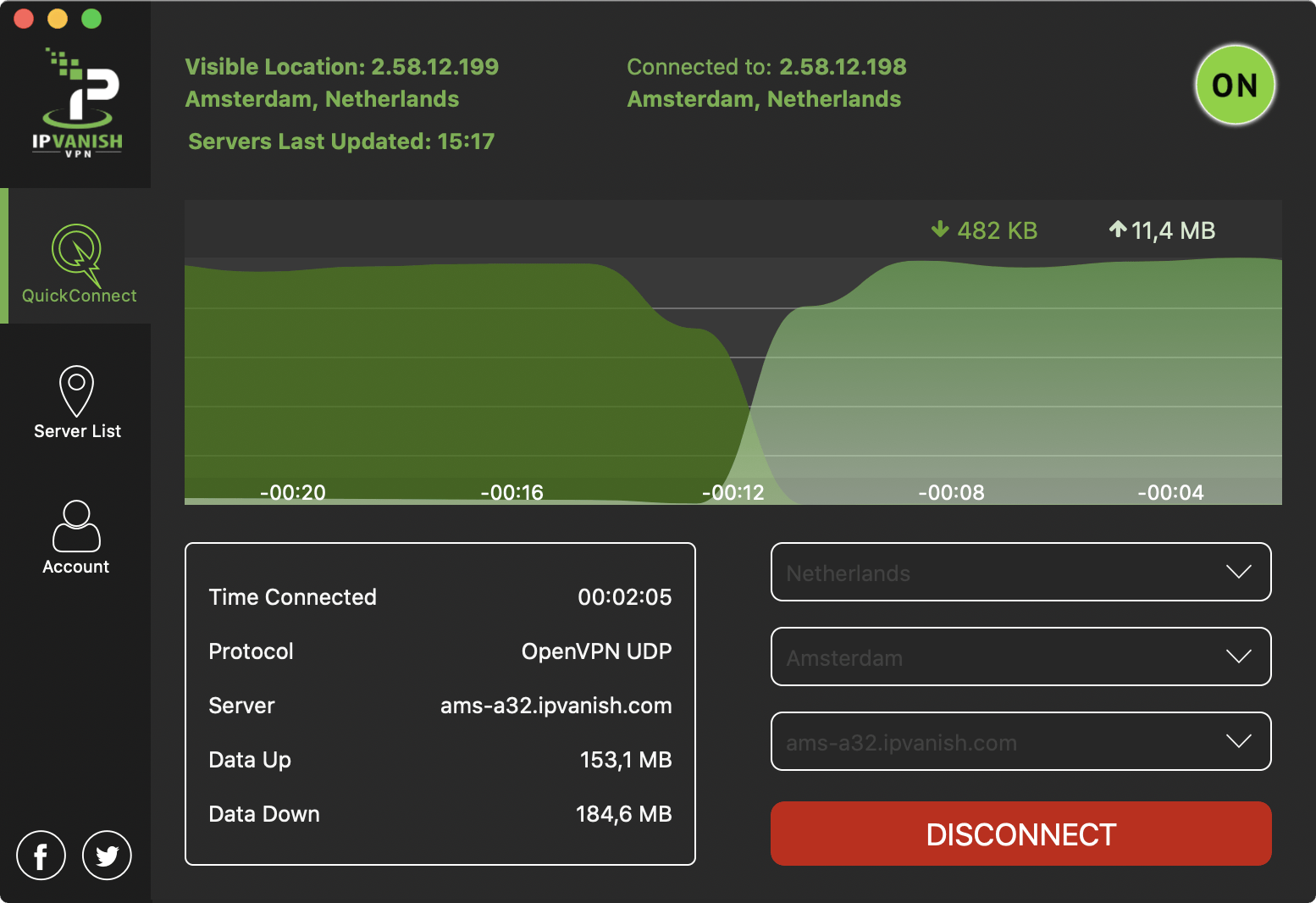
Task: Click the 482 KB download rate
Action: (x=998, y=230)
